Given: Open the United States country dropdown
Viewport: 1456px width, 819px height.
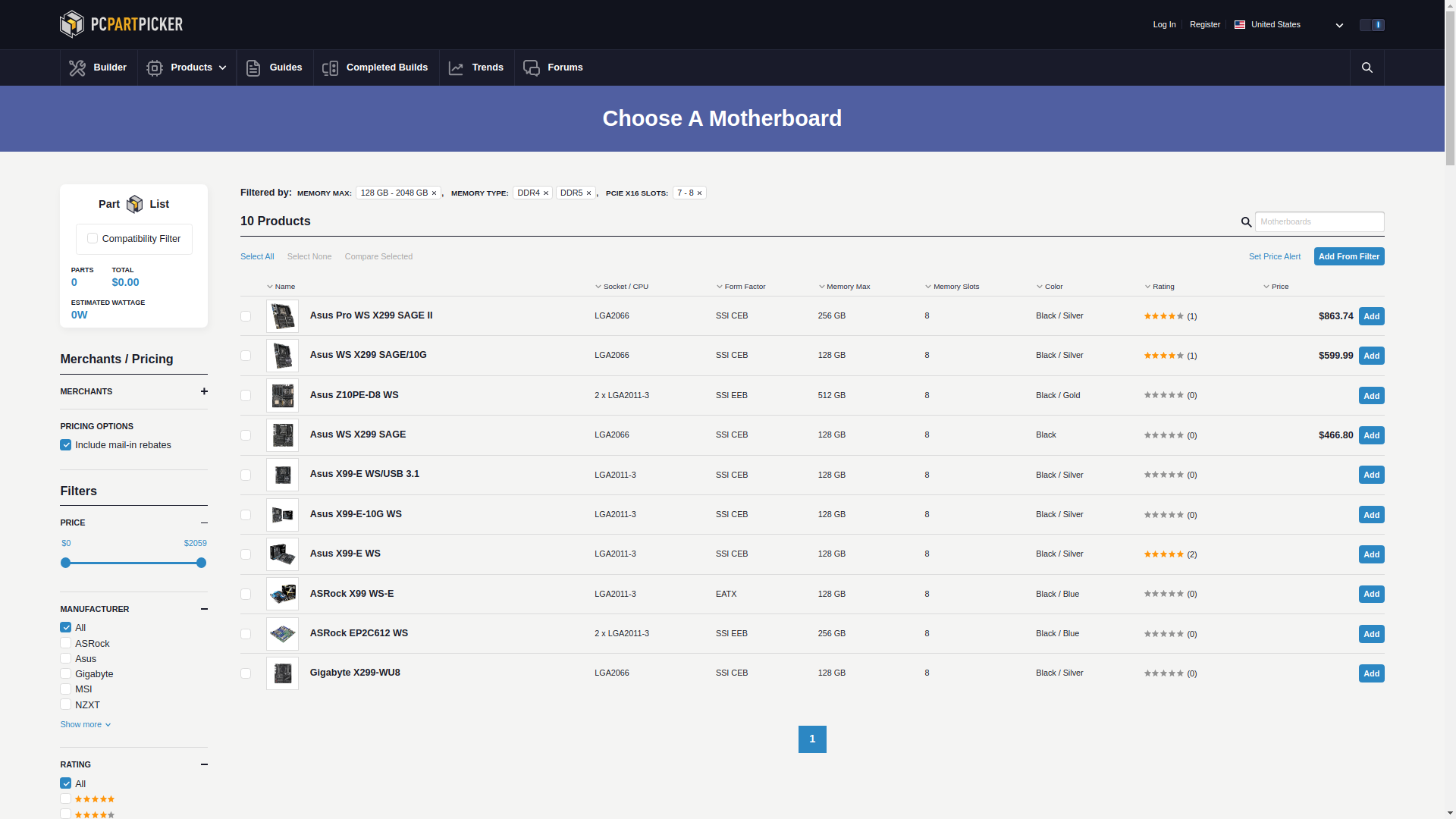Looking at the screenshot, I should click(1288, 25).
